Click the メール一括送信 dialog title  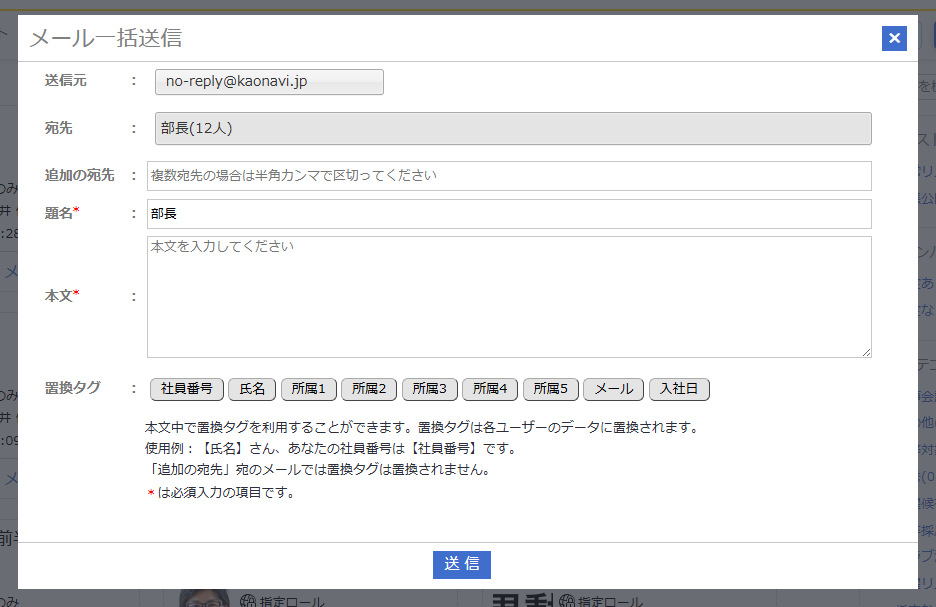(x=103, y=38)
